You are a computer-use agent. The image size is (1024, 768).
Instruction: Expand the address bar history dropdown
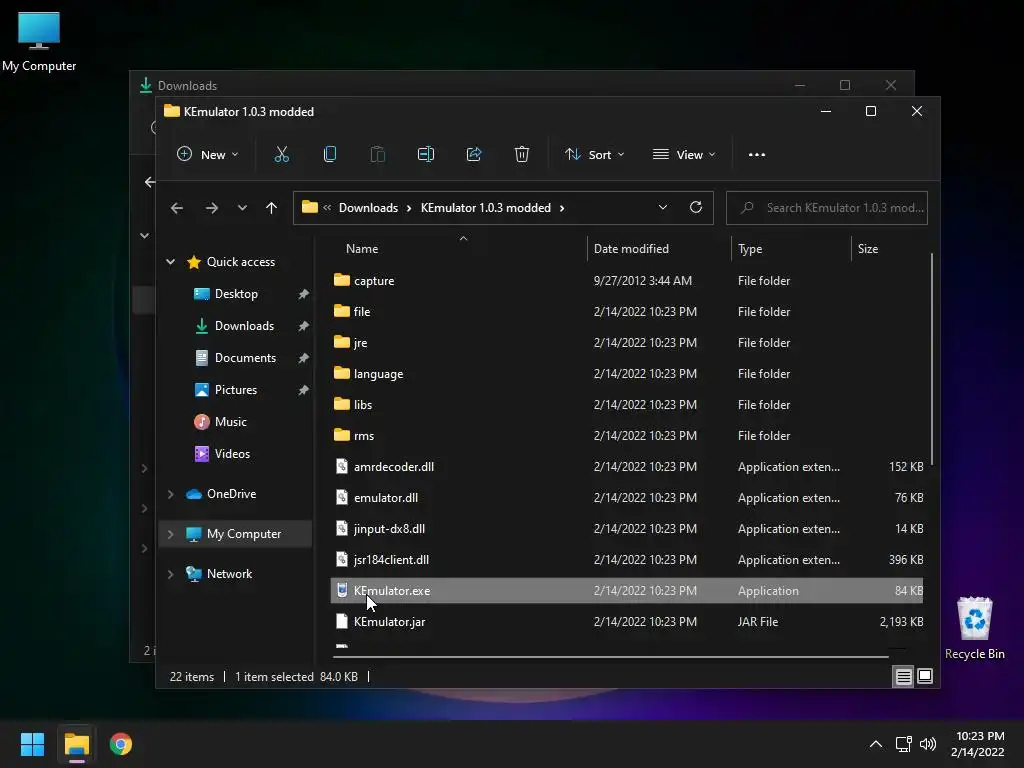point(663,208)
